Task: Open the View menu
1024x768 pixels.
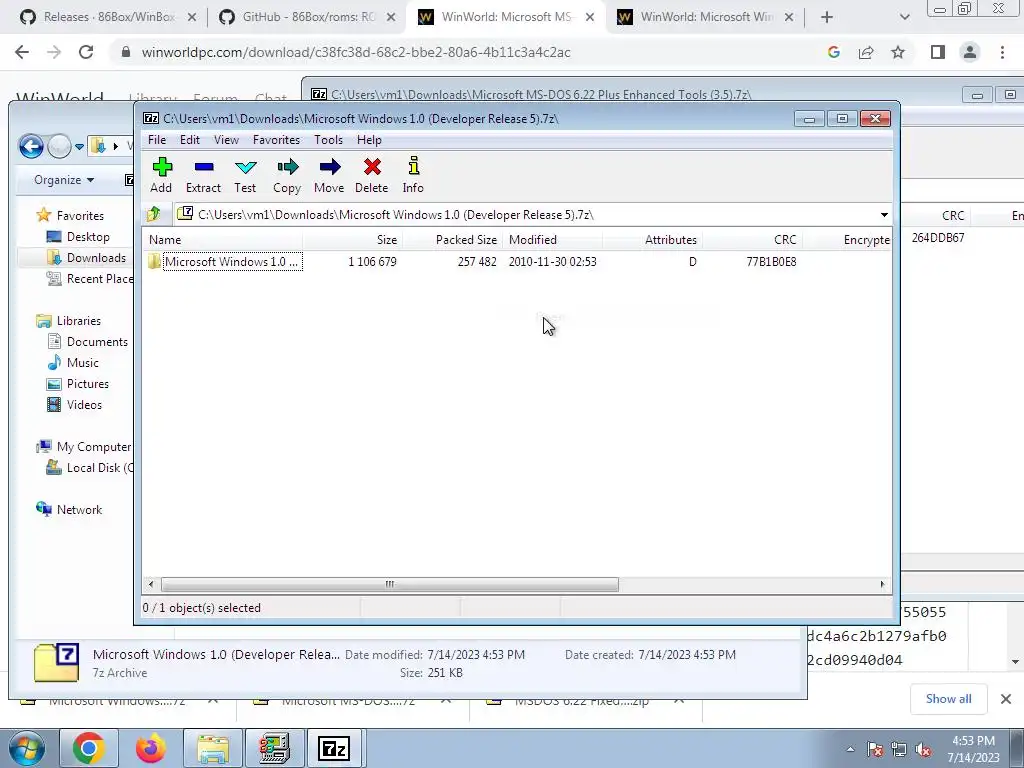Action: [227, 140]
